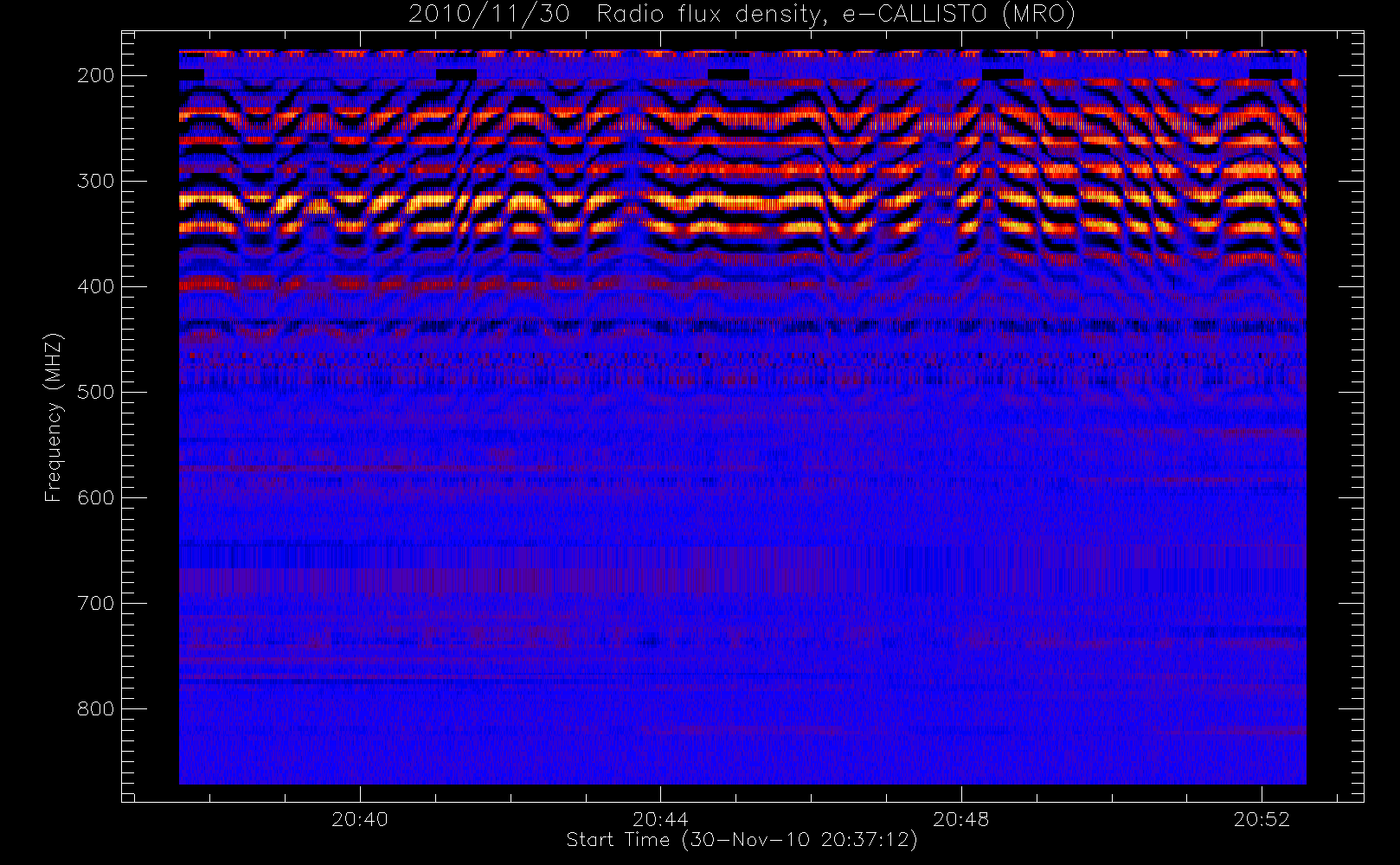Viewport: 1400px width, 865px height.
Task: Select the 500 frequency tick label
Action: click(x=96, y=392)
